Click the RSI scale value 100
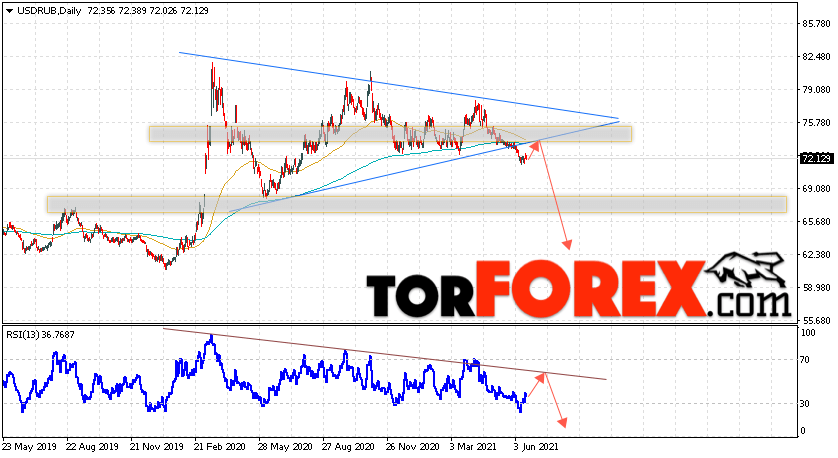Image resolution: width=838 pixels, height=458 pixels. pos(809,333)
